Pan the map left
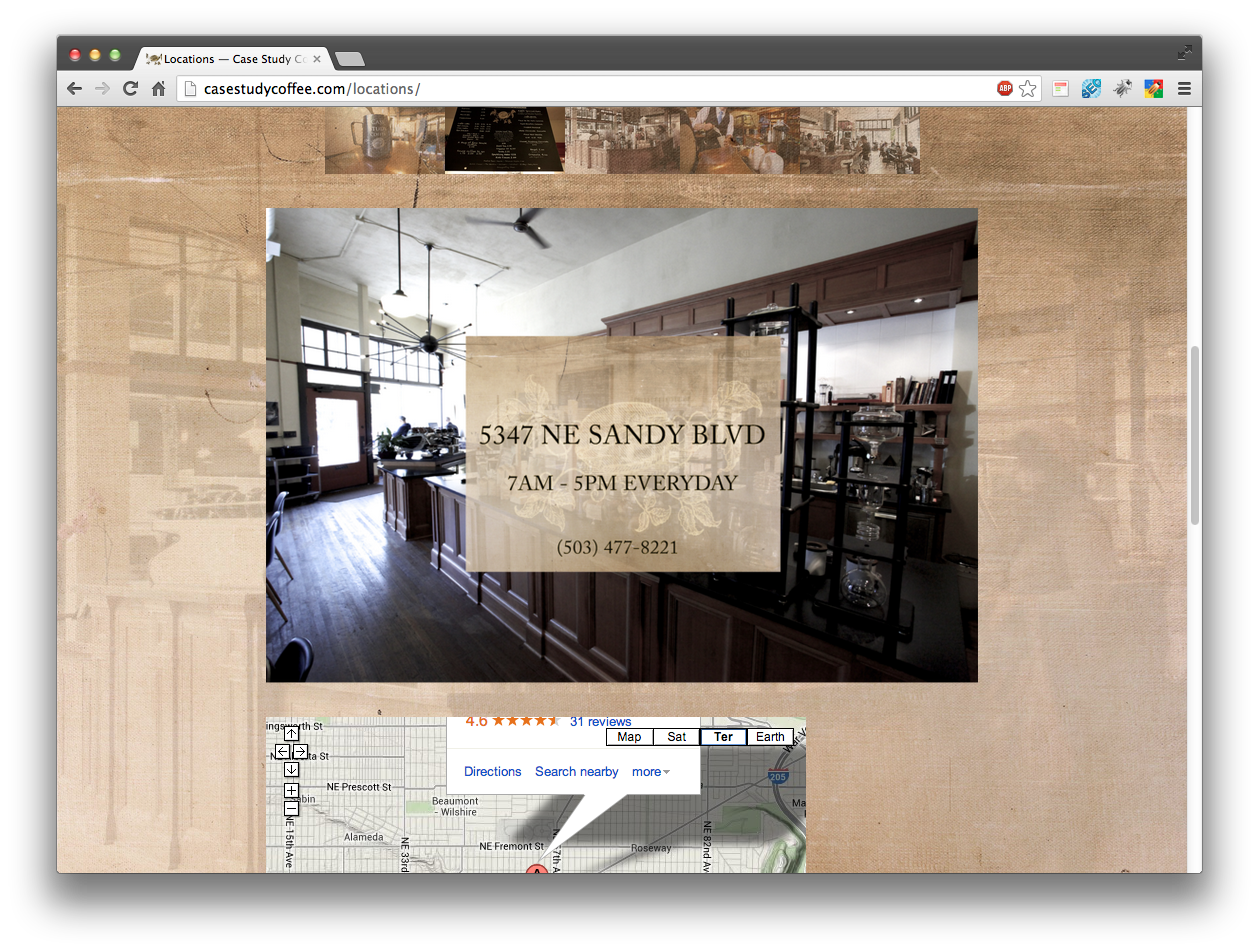 point(282,751)
